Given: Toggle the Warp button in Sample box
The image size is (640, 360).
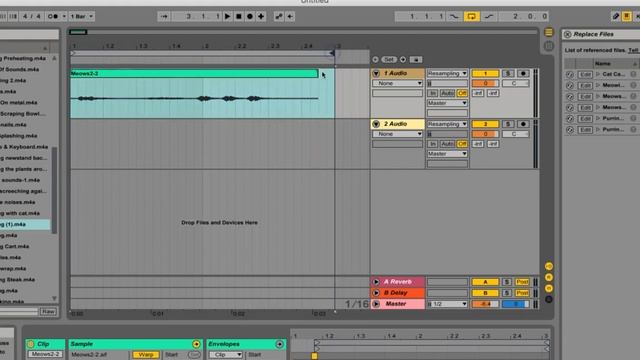Looking at the screenshot, I should pyautogui.click(x=146, y=355).
